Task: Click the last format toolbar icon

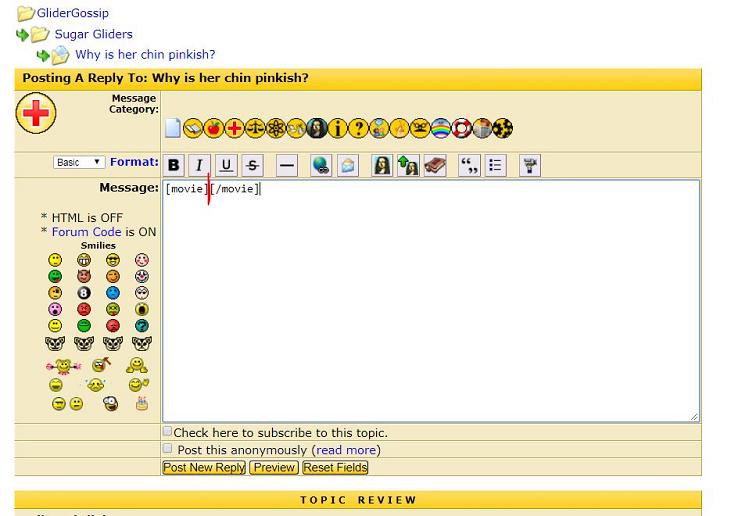Action: tap(530, 165)
